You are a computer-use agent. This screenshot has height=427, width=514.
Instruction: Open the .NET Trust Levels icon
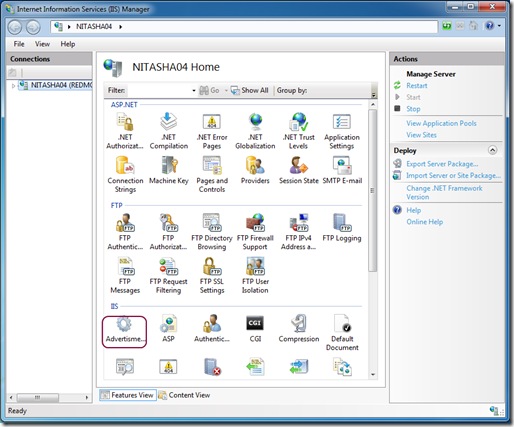(299, 131)
